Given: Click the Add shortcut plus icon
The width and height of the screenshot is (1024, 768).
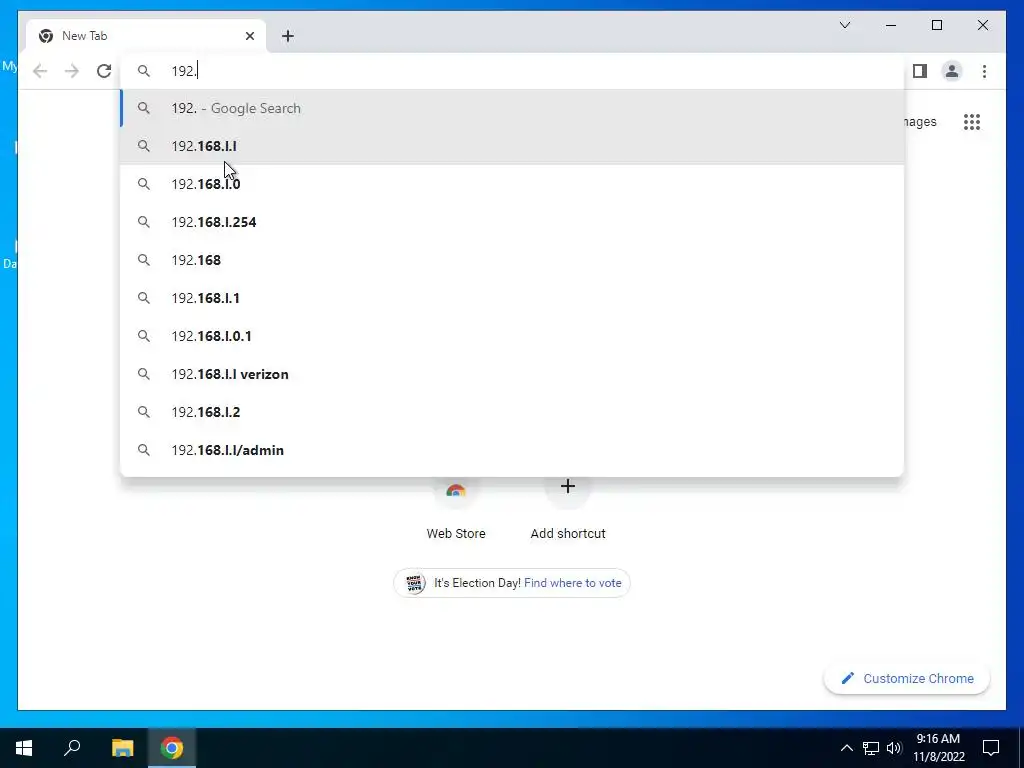Looking at the screenshot, I should (568, 486).
